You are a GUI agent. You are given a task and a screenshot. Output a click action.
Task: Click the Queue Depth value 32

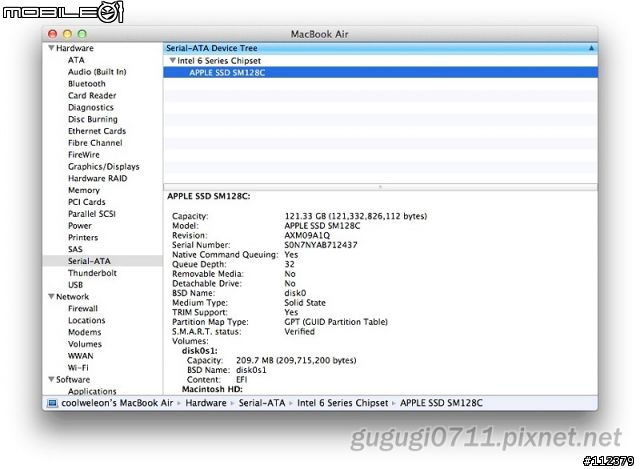[289, 264]
